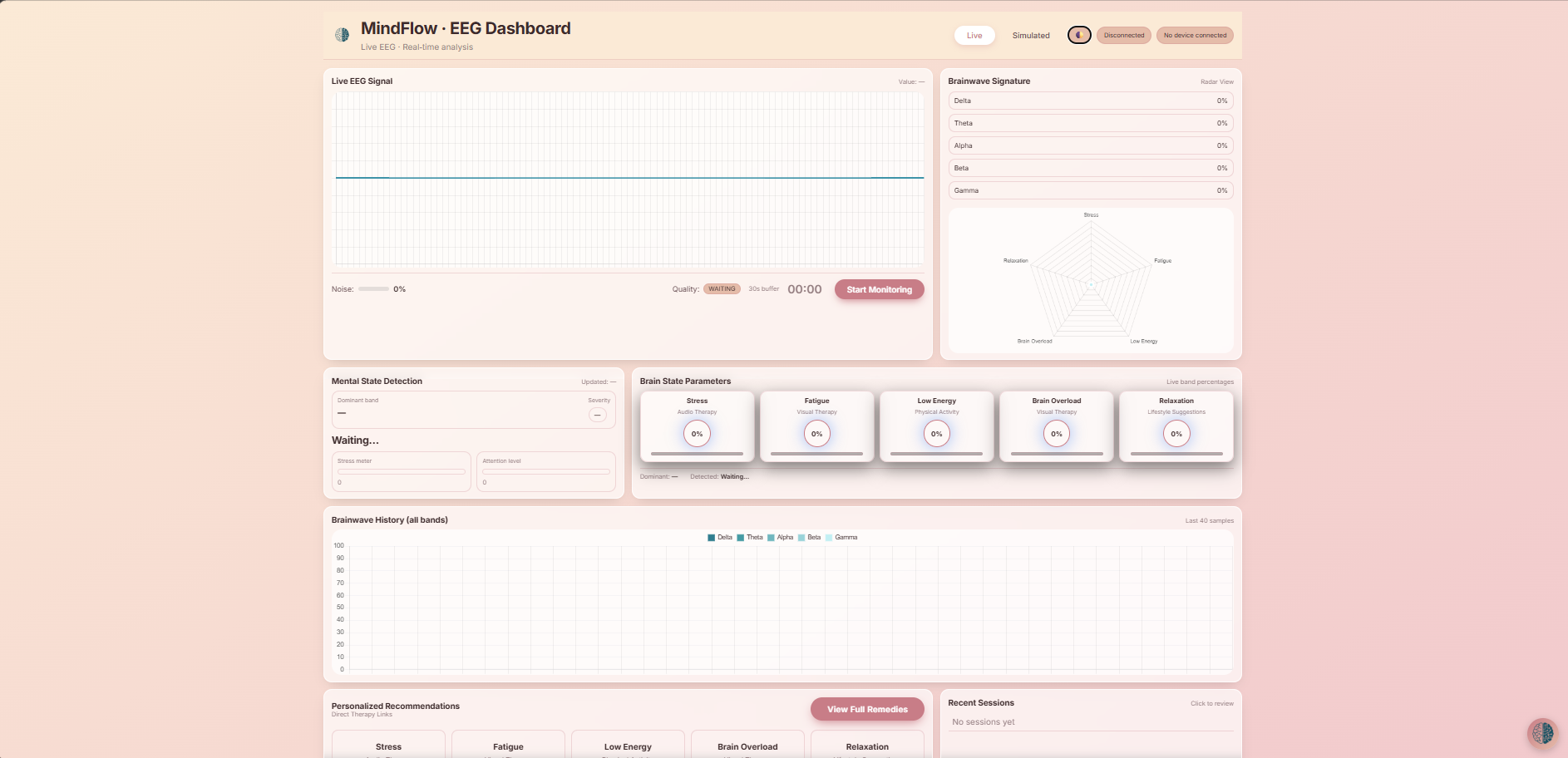Click the Radar View label

1216,82
